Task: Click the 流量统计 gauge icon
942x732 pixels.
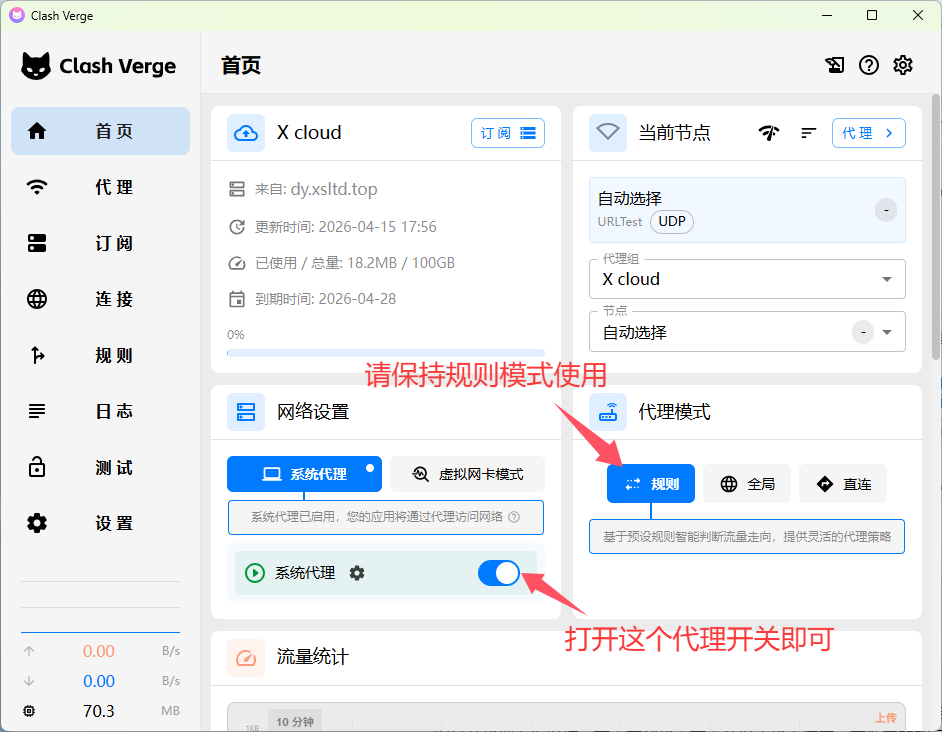Action: (246, 658)
